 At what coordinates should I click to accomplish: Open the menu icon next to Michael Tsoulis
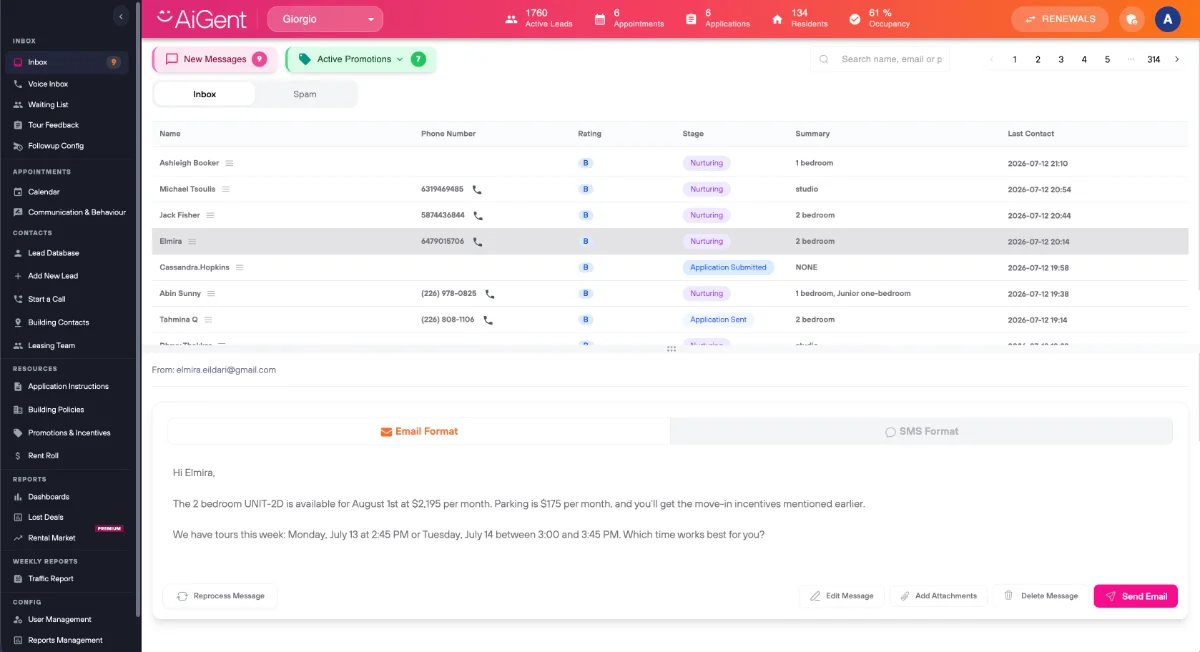(x=225, y=189)
